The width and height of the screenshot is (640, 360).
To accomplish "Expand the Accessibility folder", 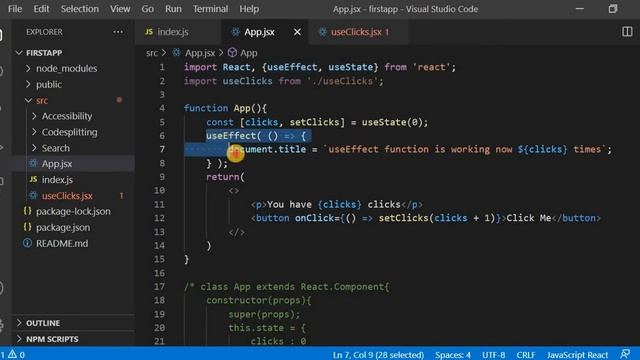I will pos(67,116).
